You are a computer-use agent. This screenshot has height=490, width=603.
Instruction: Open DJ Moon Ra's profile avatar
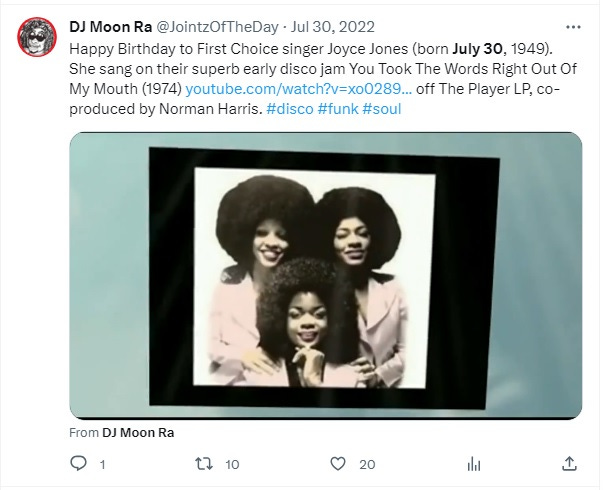tap(37, 37)
